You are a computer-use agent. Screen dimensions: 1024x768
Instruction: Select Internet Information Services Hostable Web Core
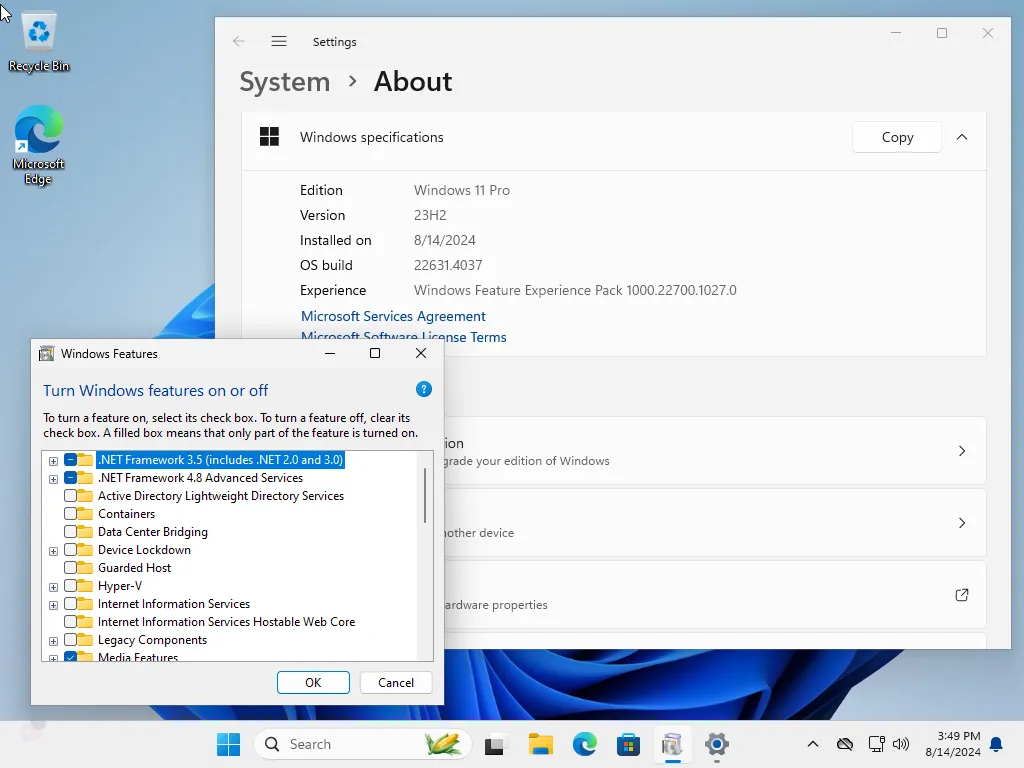[227, 622]
